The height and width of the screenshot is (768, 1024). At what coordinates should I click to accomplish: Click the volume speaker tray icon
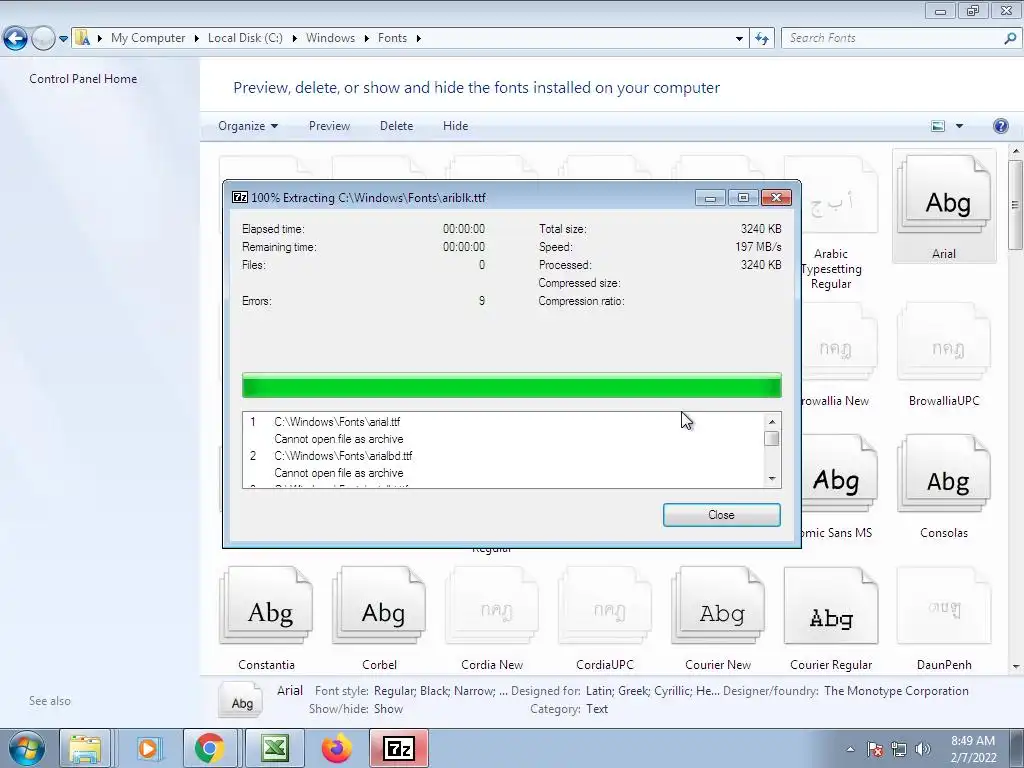coord(923,749)
